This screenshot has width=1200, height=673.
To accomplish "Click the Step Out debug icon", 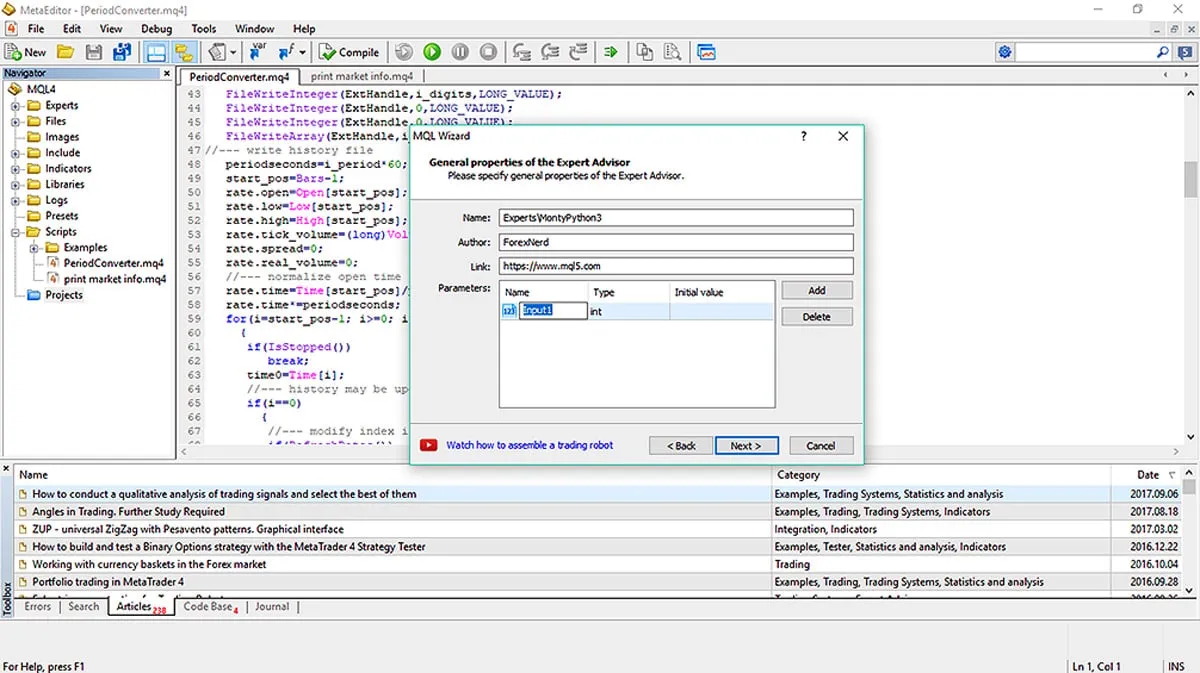I will [577, 52].
